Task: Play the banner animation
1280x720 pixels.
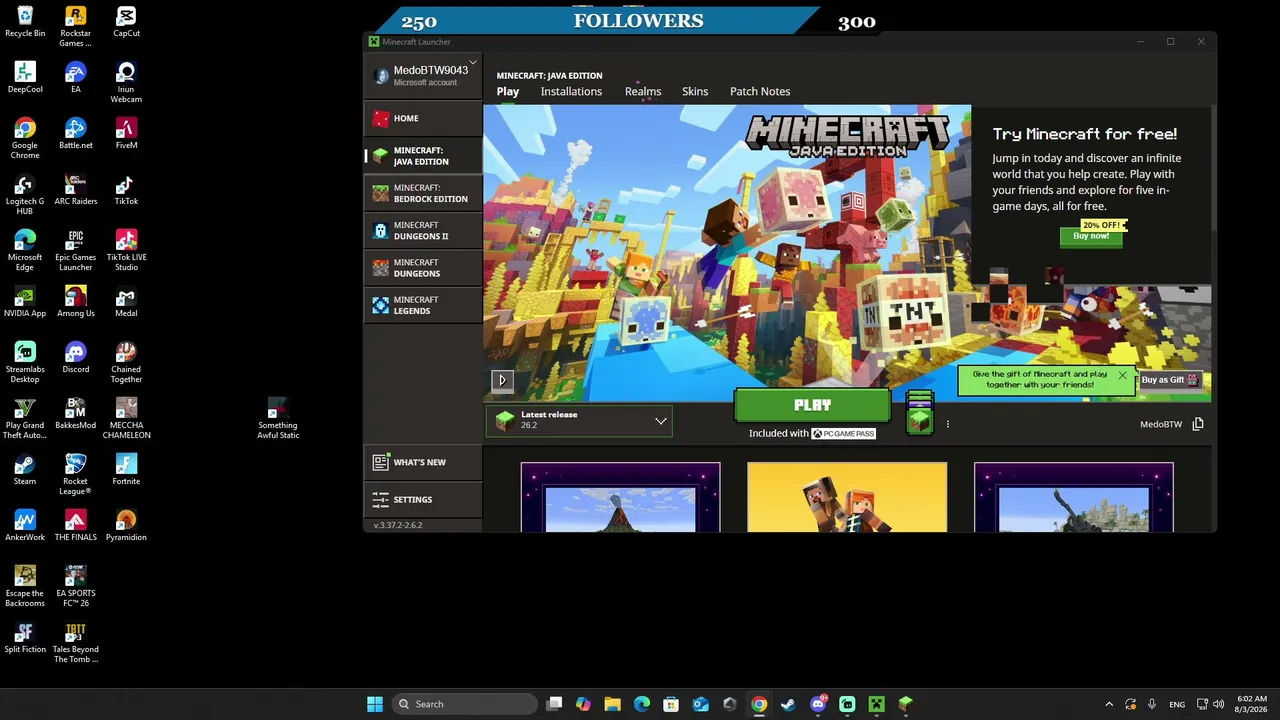Action: 502,380
